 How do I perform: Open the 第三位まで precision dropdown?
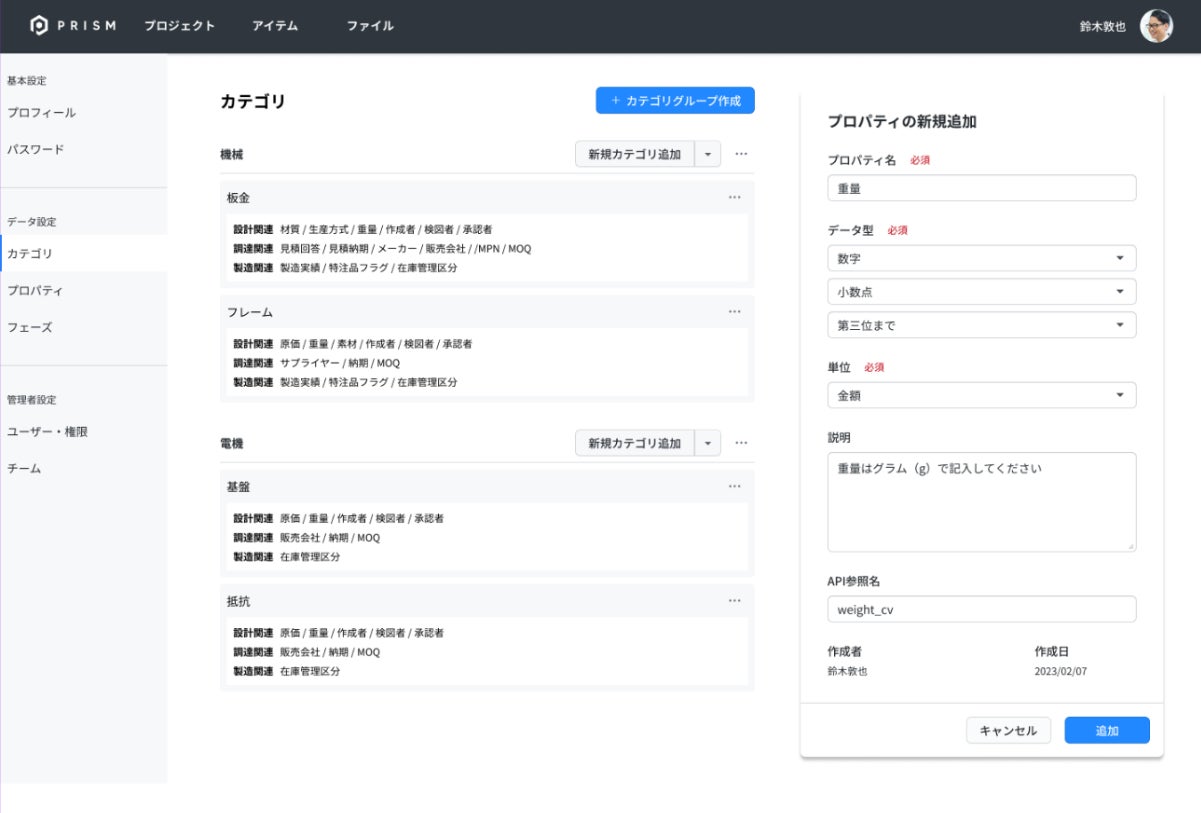coord(982,325)
